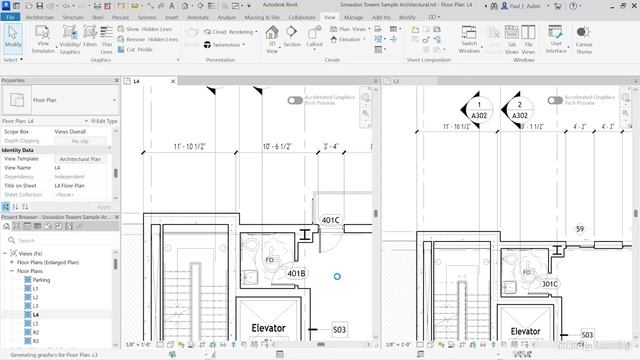Image resolution: width=640 pixels, height=360 pixels.
Task: Open Visibility/Graphics settings
Action: click(70, 40)
